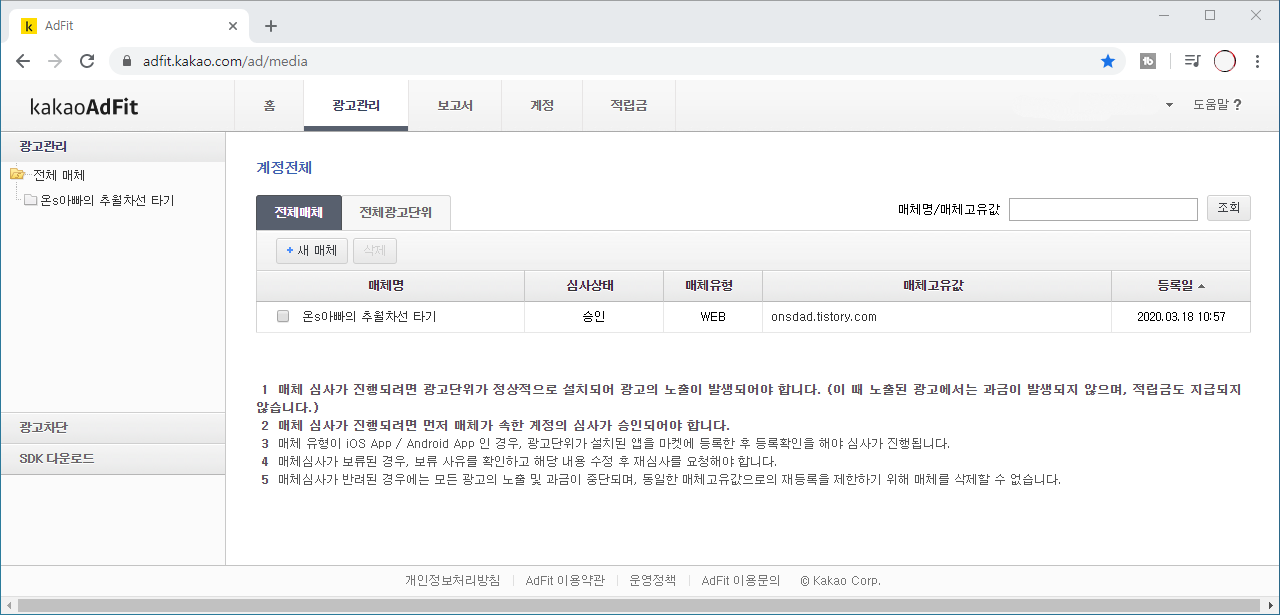
Task: Click the browser forward arrow
Action: (55, 61)
